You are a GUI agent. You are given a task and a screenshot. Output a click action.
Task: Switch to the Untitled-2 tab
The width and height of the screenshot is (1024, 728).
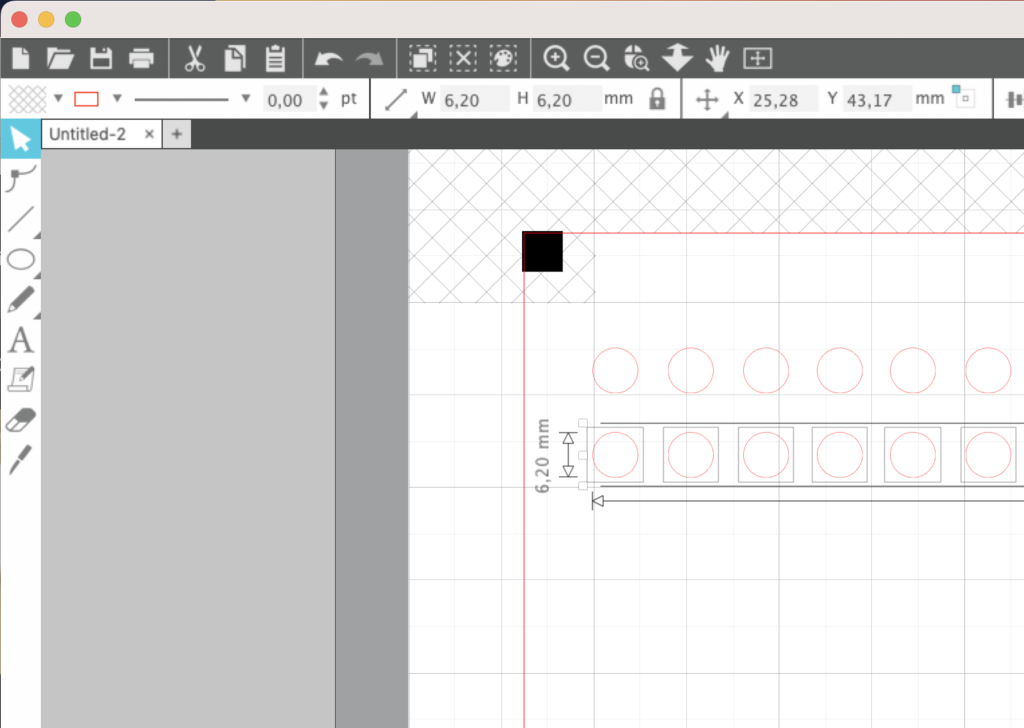88,134
